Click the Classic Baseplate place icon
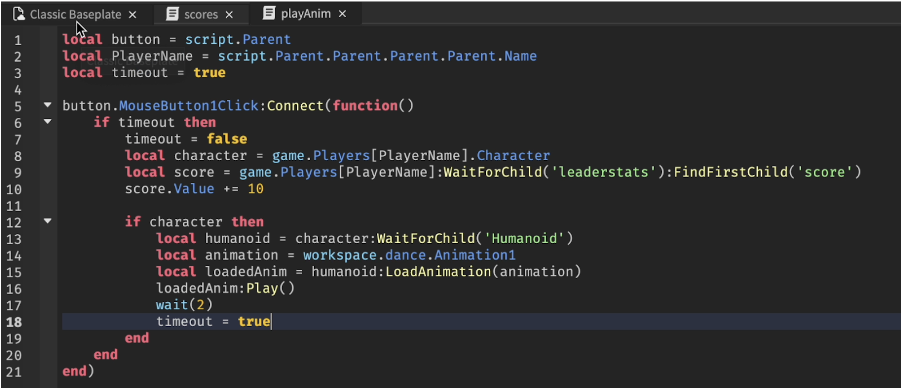 19,14
